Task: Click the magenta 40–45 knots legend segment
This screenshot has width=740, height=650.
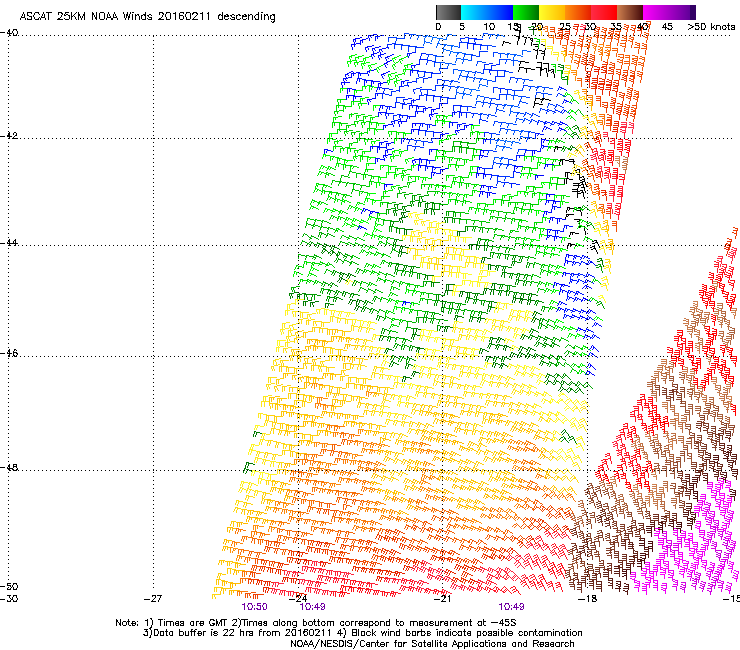Action: click(656, 12)
